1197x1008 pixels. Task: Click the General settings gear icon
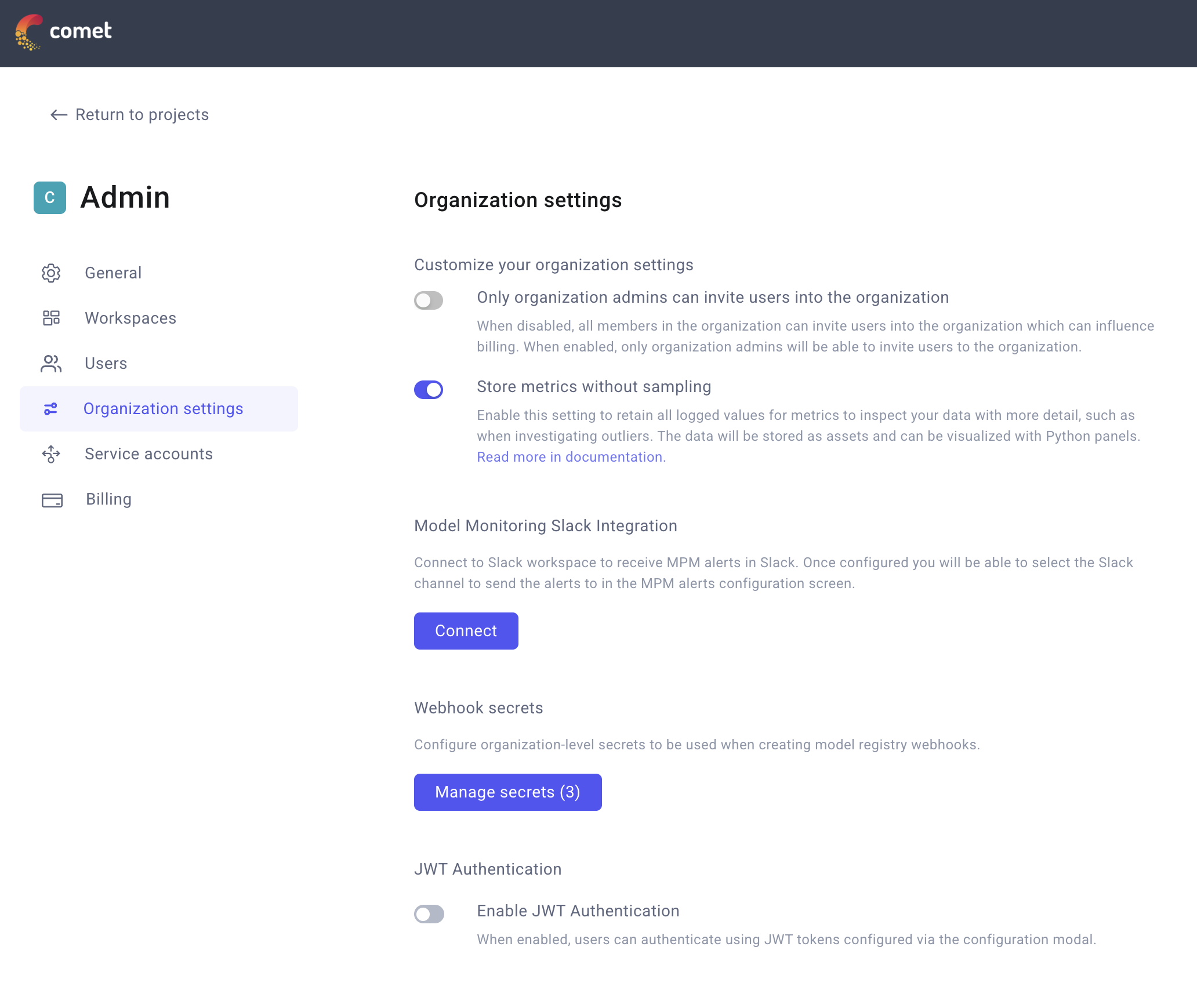pos(50,273)
